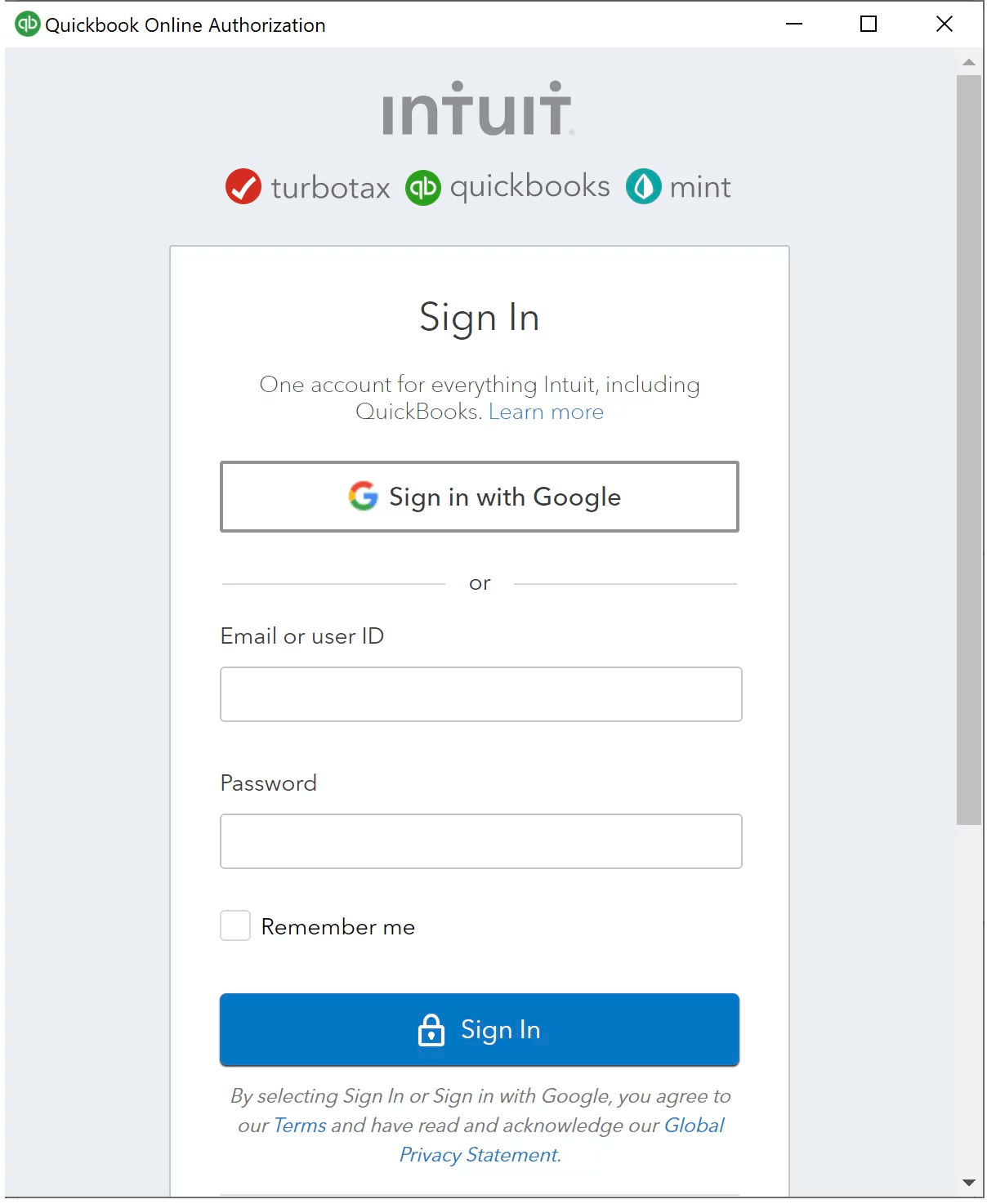
Task: Click inside the Password field
Action: click(480, 841)
